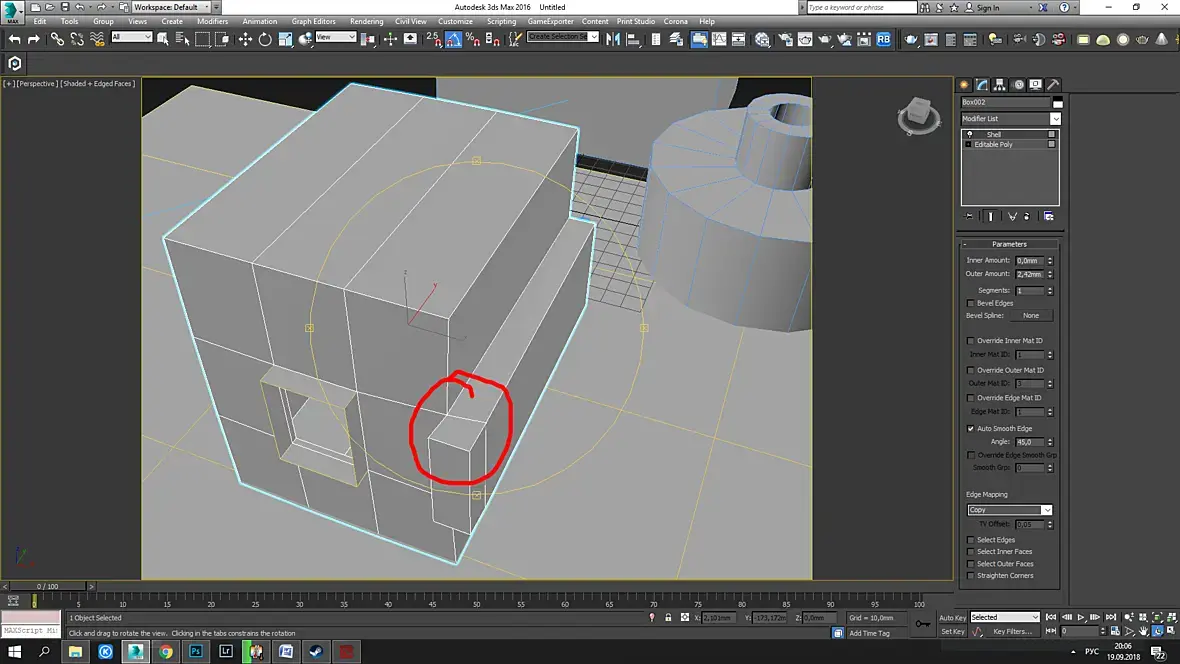The image size is (1180, 664).
Task: Activate the Select and Rotate tool
Action: click(x=265, y=39)
